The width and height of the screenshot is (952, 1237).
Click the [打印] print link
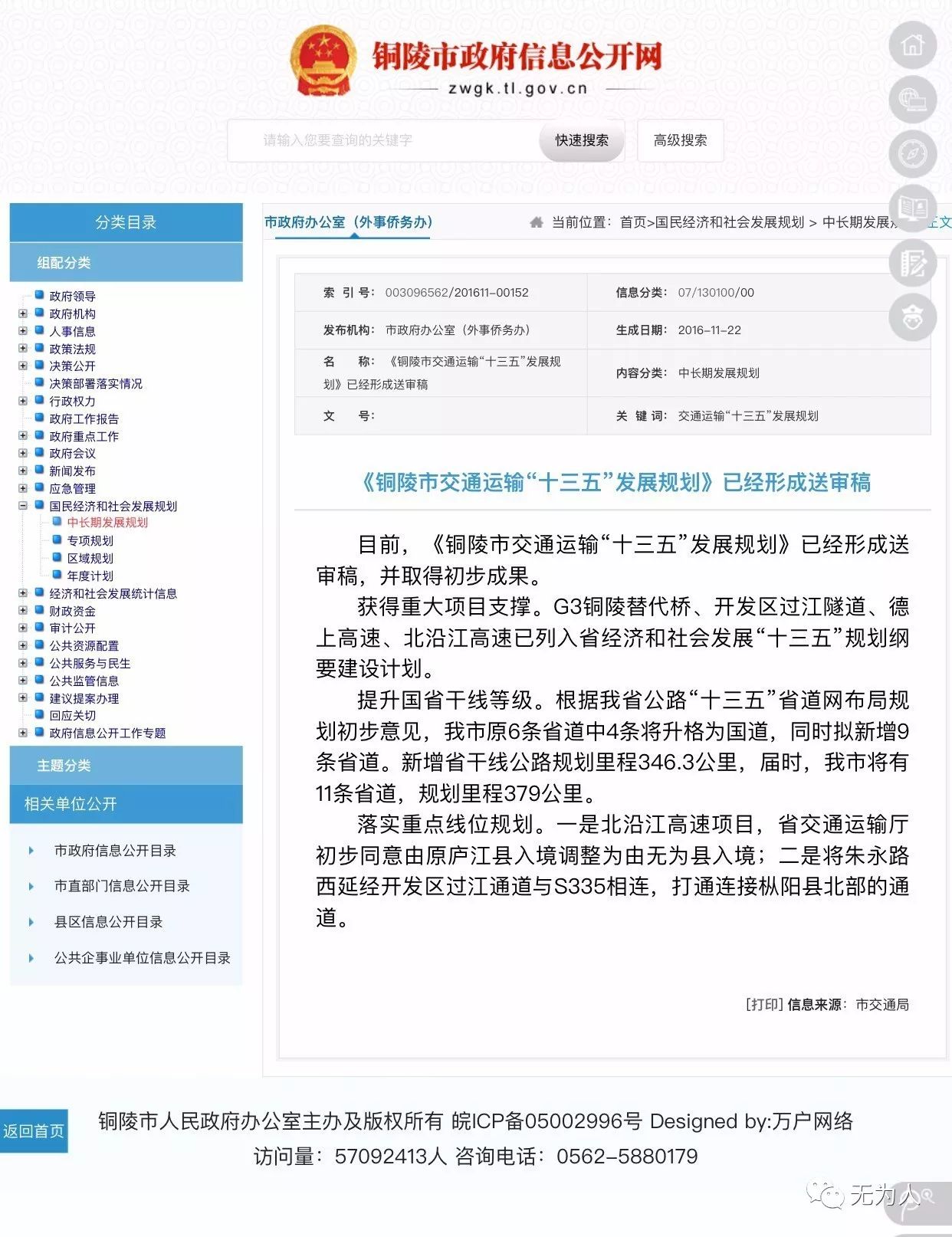(x=764, y=1004)
